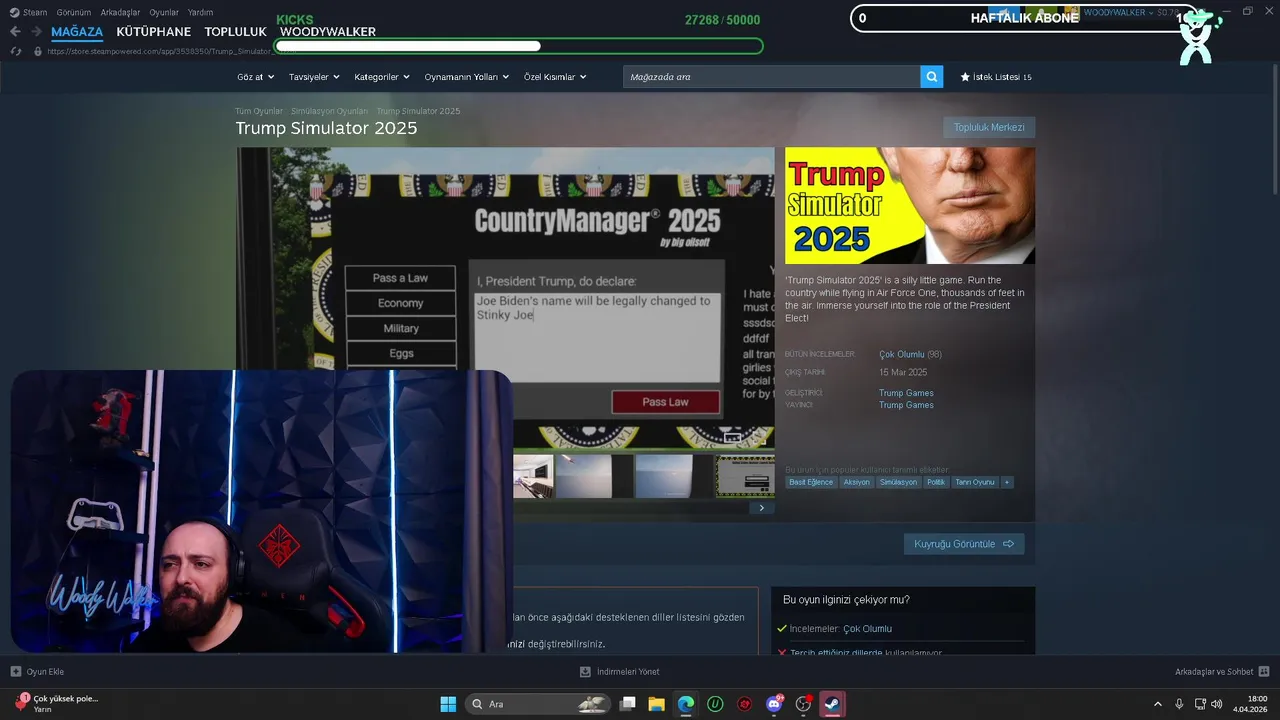This screenshot has width=1280, height=720.
Task: Expand the Özel Kısımlar dropdown
Action: click(555, 77)
